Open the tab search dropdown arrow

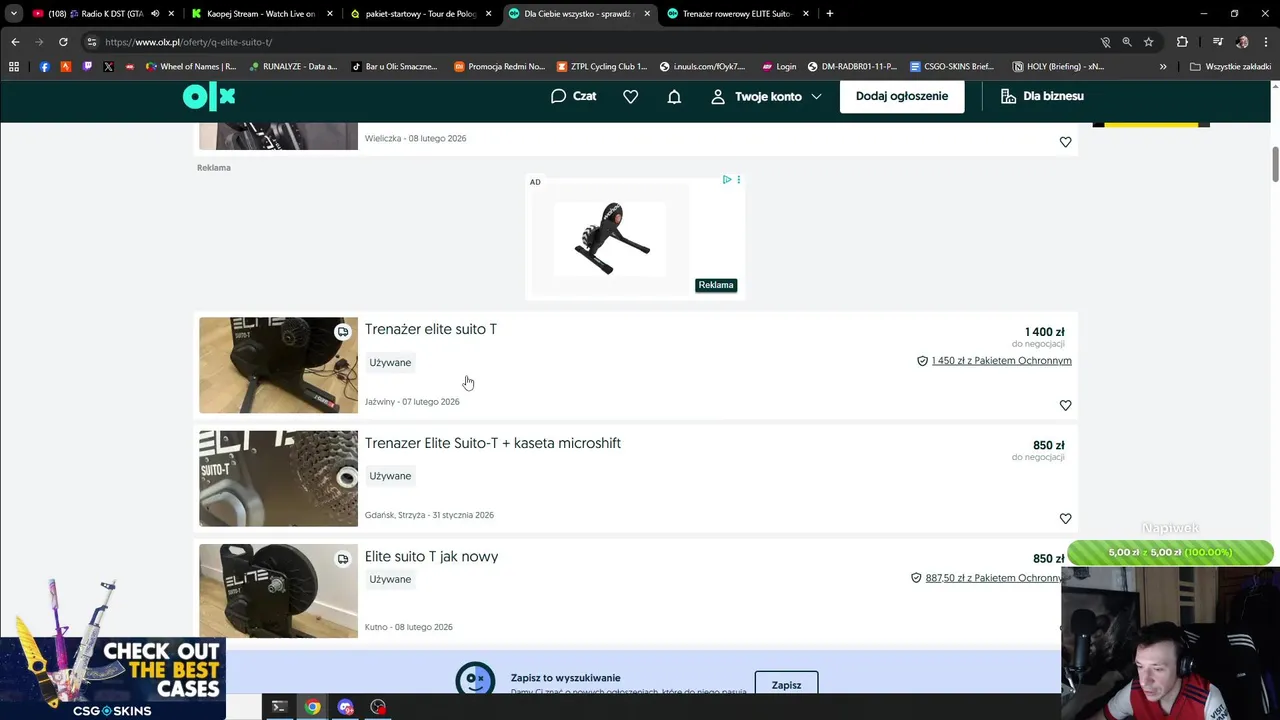pyautogui.click(x=13, y=14)
